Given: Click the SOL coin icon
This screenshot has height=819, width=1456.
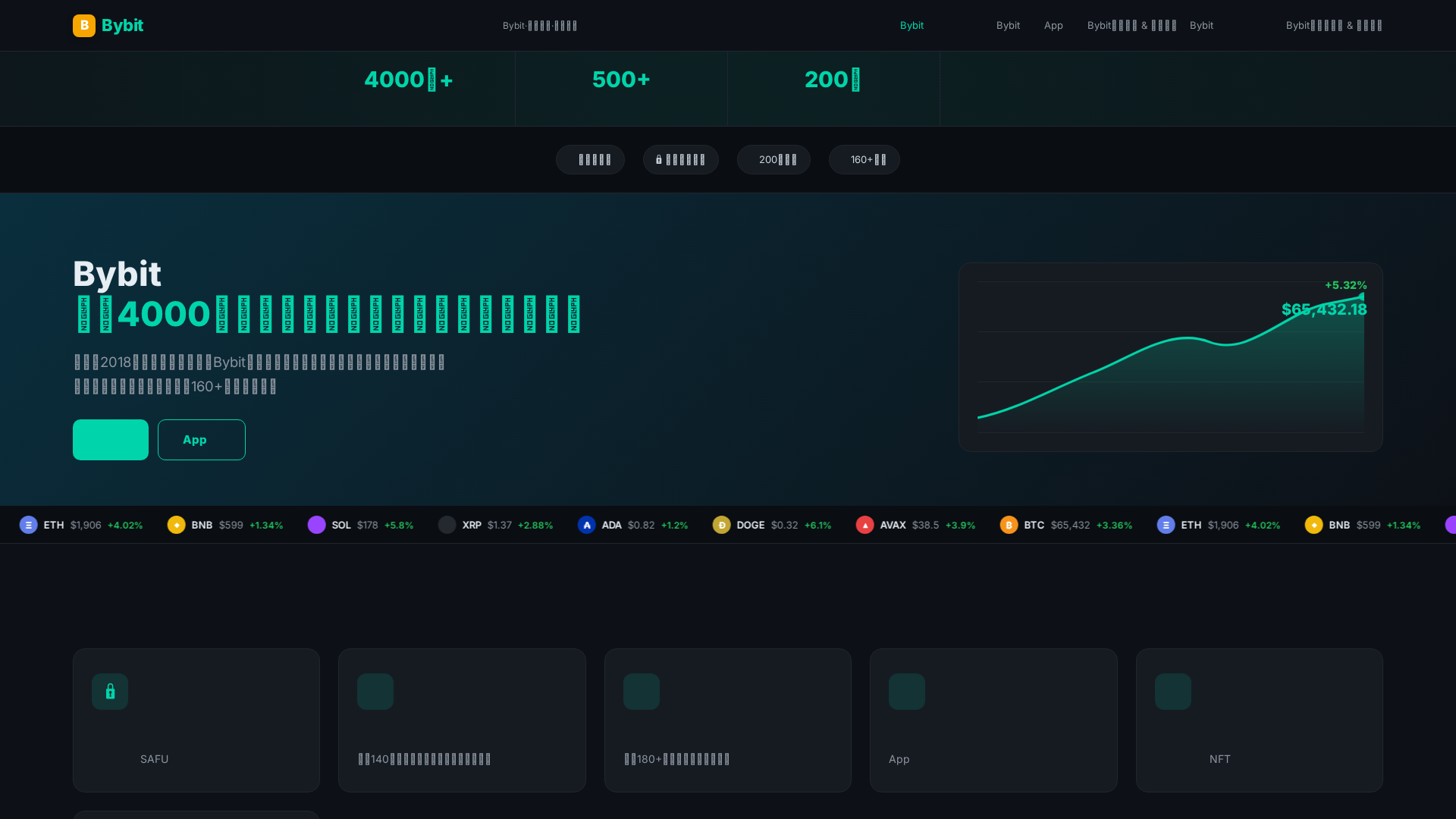Looking at the screenshot, I should (x=317, y=525).
